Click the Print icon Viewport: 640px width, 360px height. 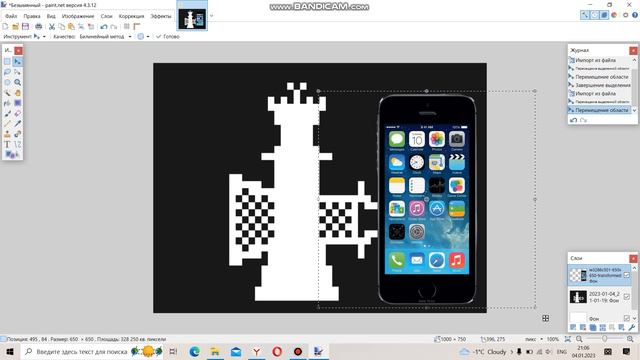[38, 27]
